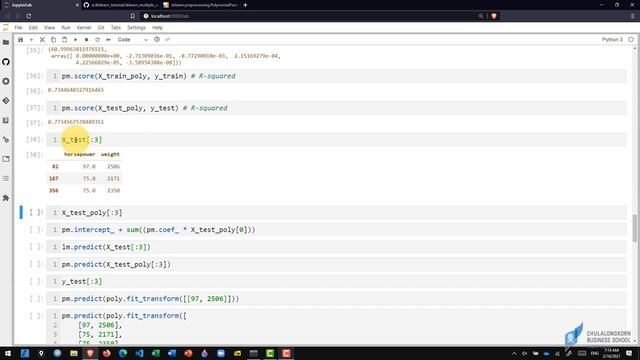
Task: Open Visual Studio Code from the taskbar
Action: pyautogui.click(x=139, y=353)
